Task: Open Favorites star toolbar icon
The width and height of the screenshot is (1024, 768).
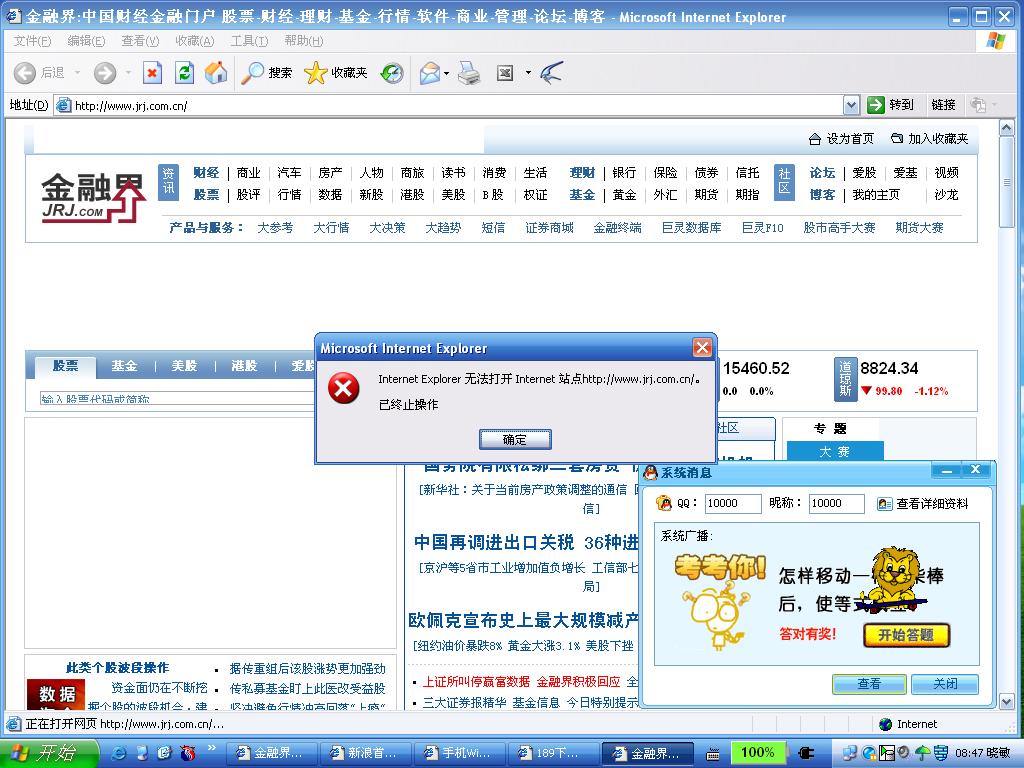Action: [315, 73]
